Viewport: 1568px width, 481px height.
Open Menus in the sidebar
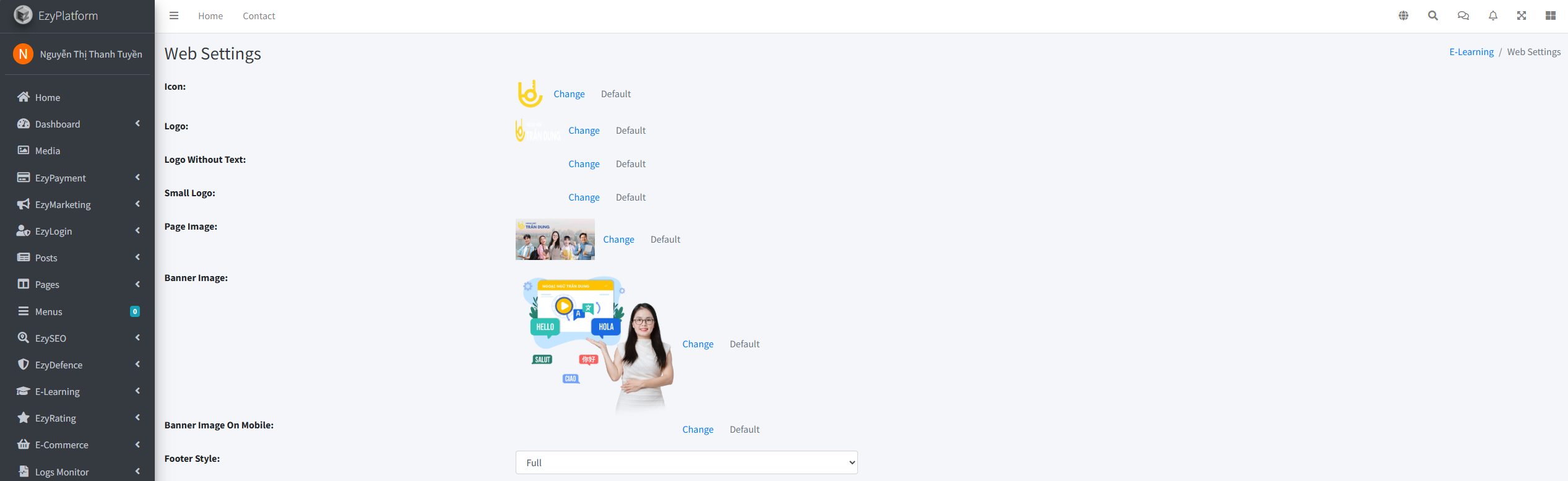[x=49, y=311]
